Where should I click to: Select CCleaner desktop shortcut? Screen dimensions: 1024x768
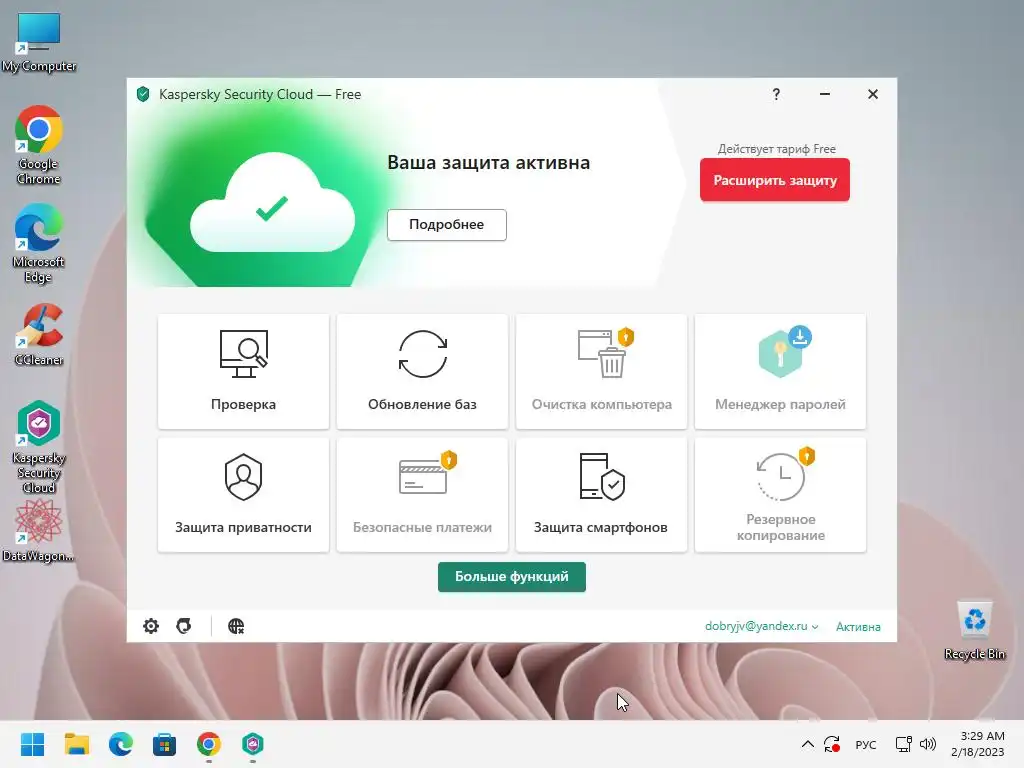tap(39, 334)
